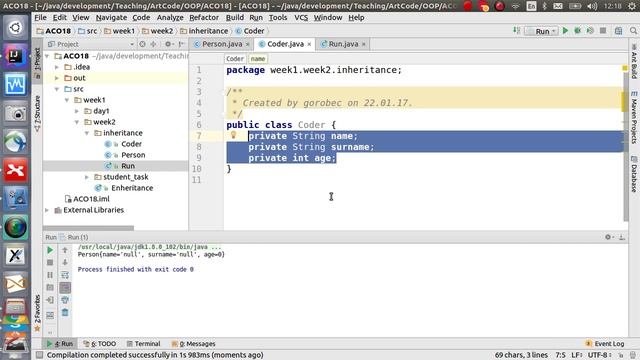This screenshot has width=640, height=360.
Task: Rerun program in the Run panel
Action: (50, 250)
